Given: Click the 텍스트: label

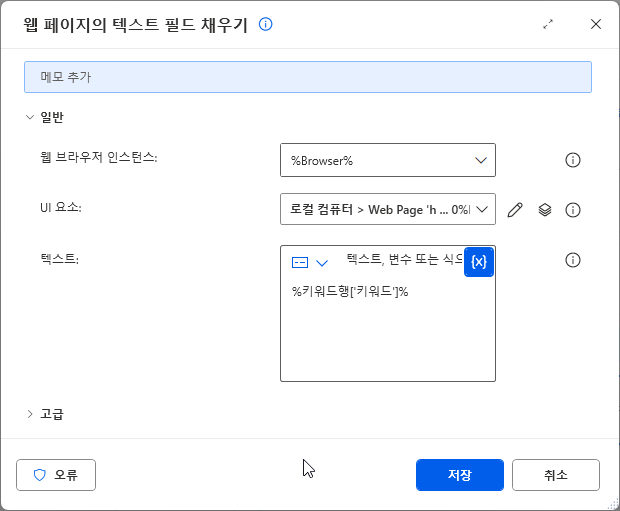Looking at the screenshot, I should 59,259.
